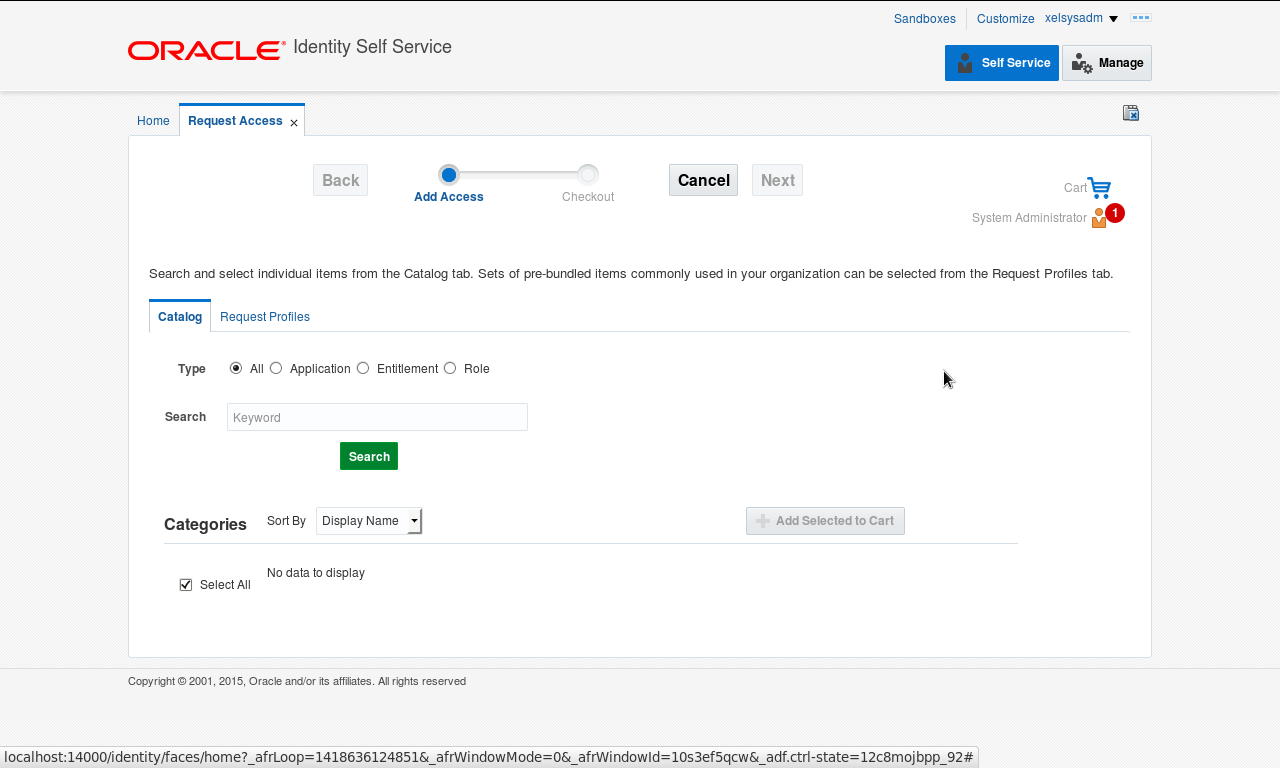Image resolution: width=1280 pixels, height=768 pixels.
Task: Select the Role type radio button
Action: [x=450, y=368]
